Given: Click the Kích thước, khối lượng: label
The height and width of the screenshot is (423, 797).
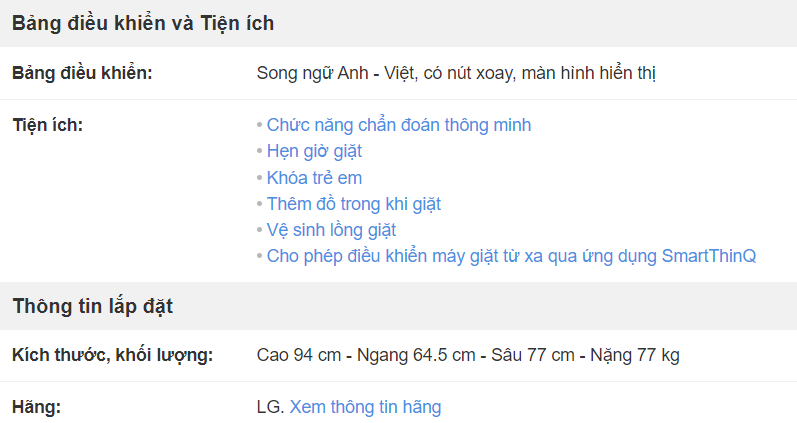Looking at the screenshot, I should point(112,355).
